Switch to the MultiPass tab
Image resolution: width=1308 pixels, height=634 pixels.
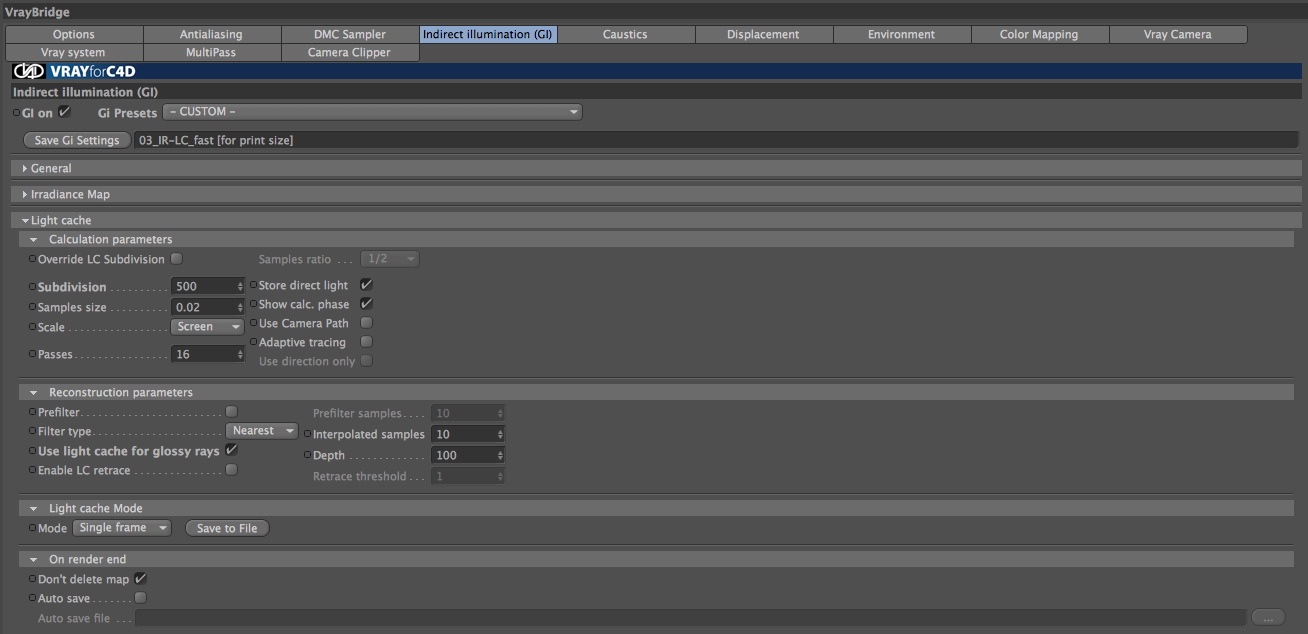tap(211, 52)
